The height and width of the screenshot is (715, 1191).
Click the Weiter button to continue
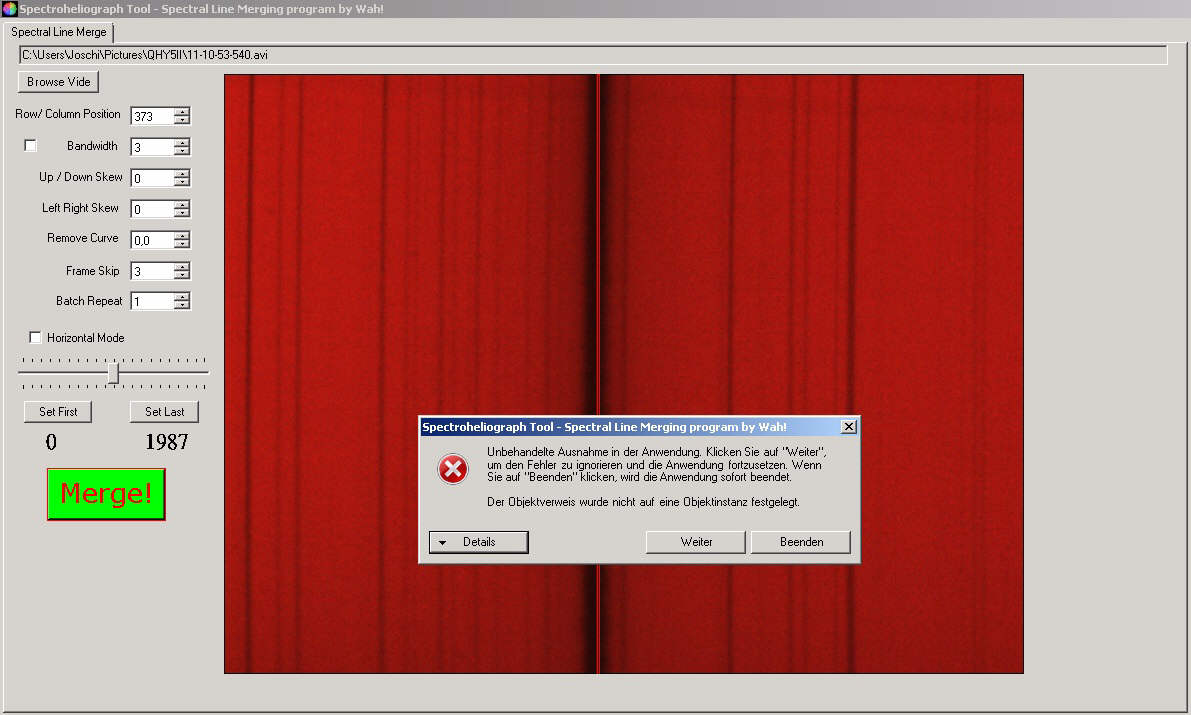[x=696, y=542]
